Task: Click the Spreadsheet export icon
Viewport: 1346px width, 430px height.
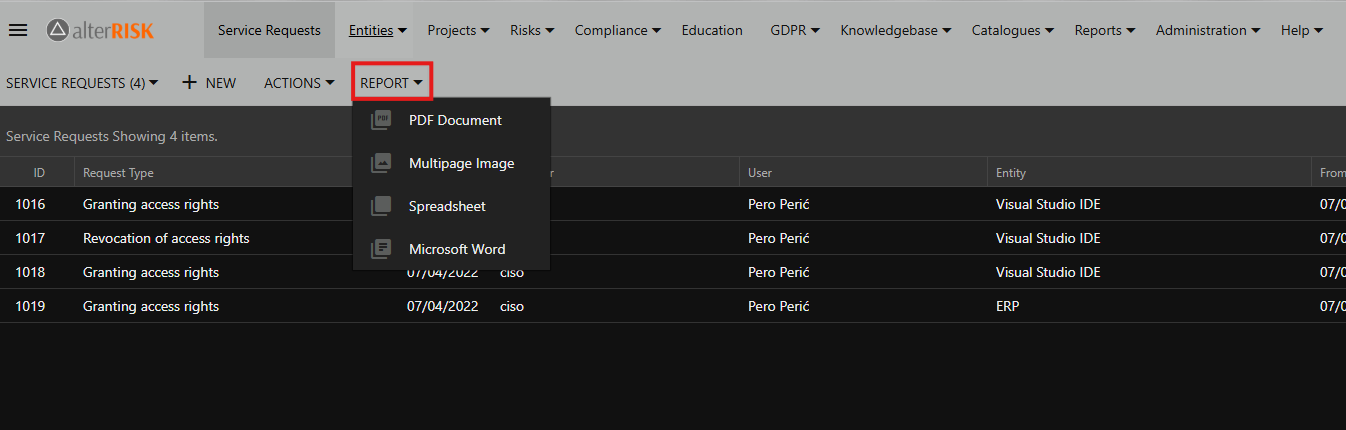Action: coord(380,206)
